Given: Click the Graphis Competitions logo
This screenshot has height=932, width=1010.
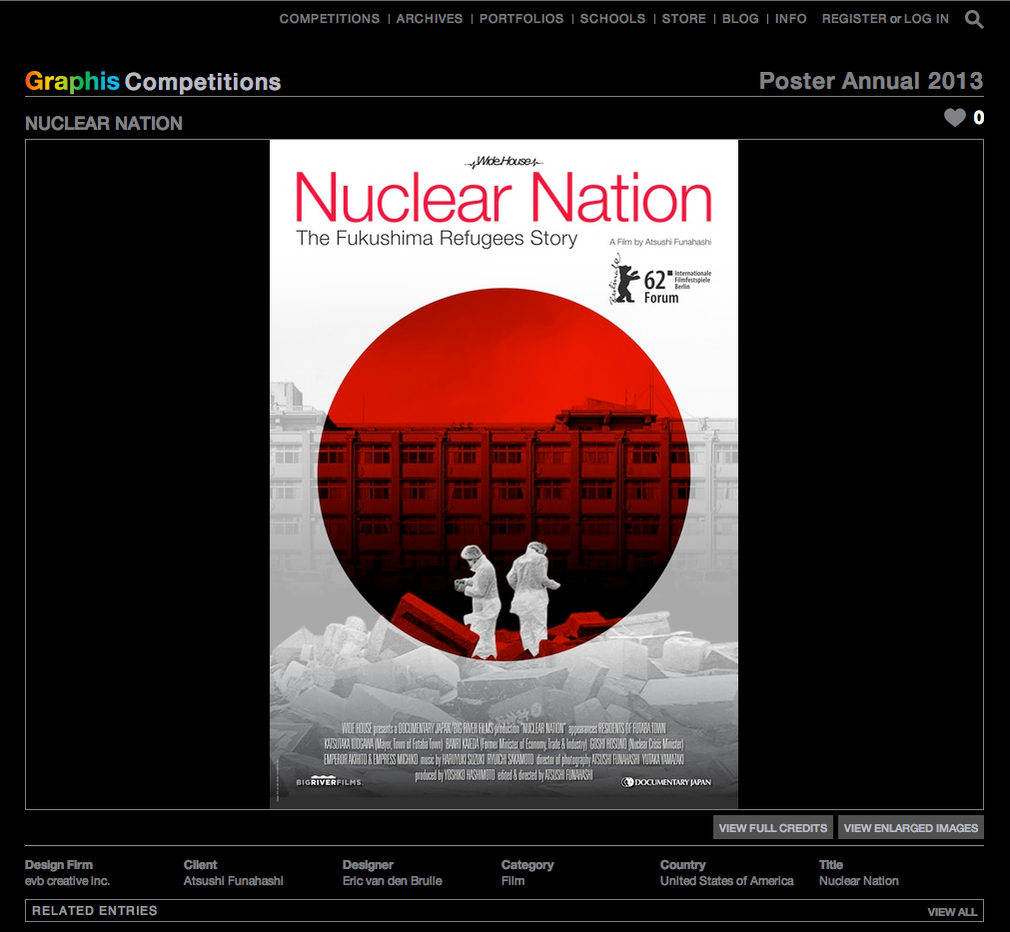Looking at the screenshot, I should coord(153,82).
